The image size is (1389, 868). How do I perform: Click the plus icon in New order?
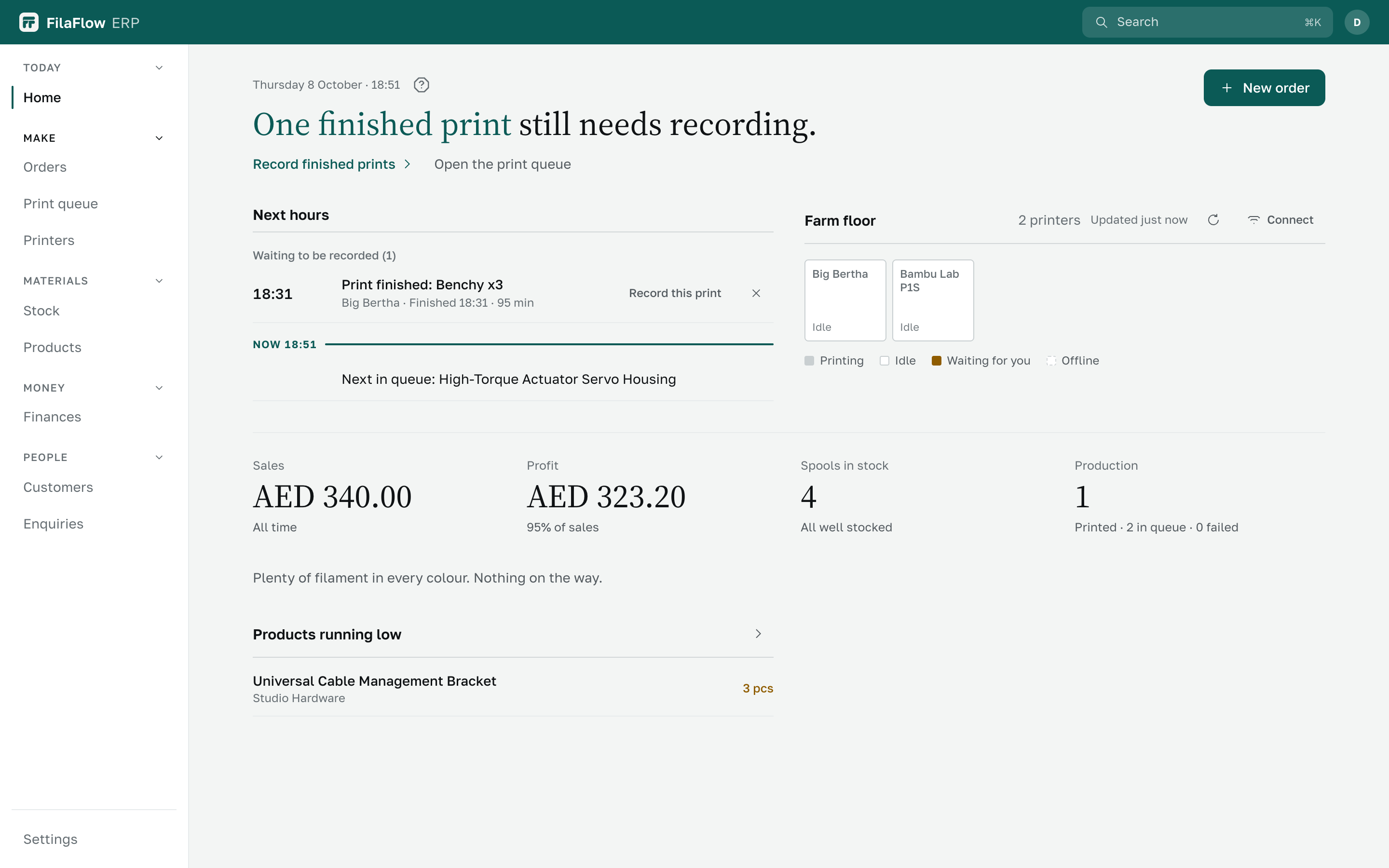(x=1226, y=88)
